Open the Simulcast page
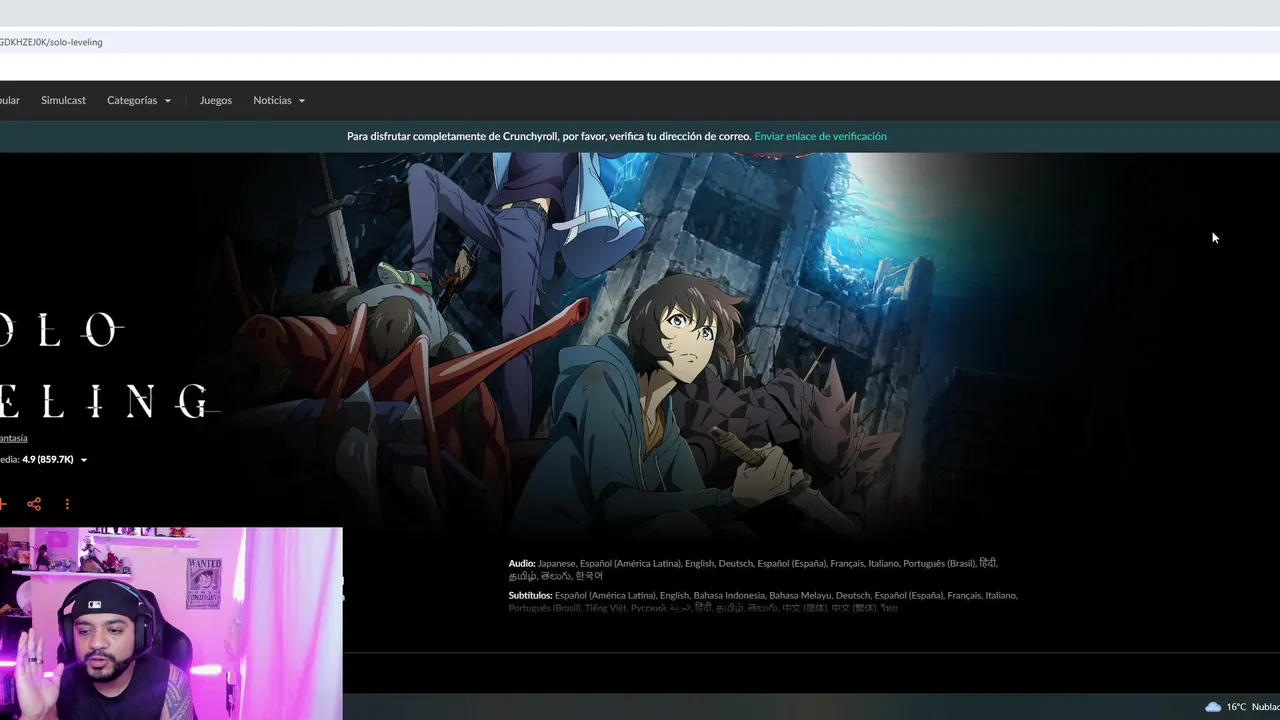Screen dimensions: 1280x720 pyautogui.click(x=63, y=100)
